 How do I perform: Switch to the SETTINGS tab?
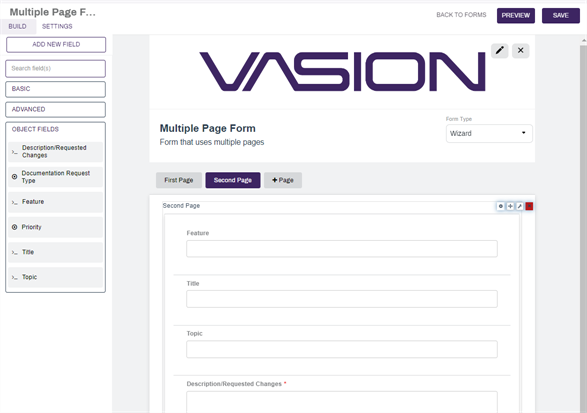tap(57, 26)
